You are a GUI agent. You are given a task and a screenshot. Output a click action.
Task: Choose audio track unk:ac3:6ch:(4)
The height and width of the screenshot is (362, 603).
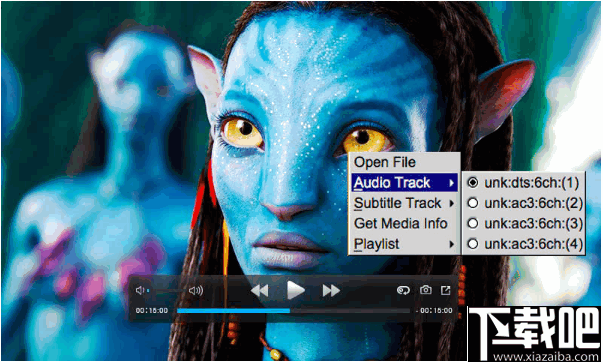523,244
